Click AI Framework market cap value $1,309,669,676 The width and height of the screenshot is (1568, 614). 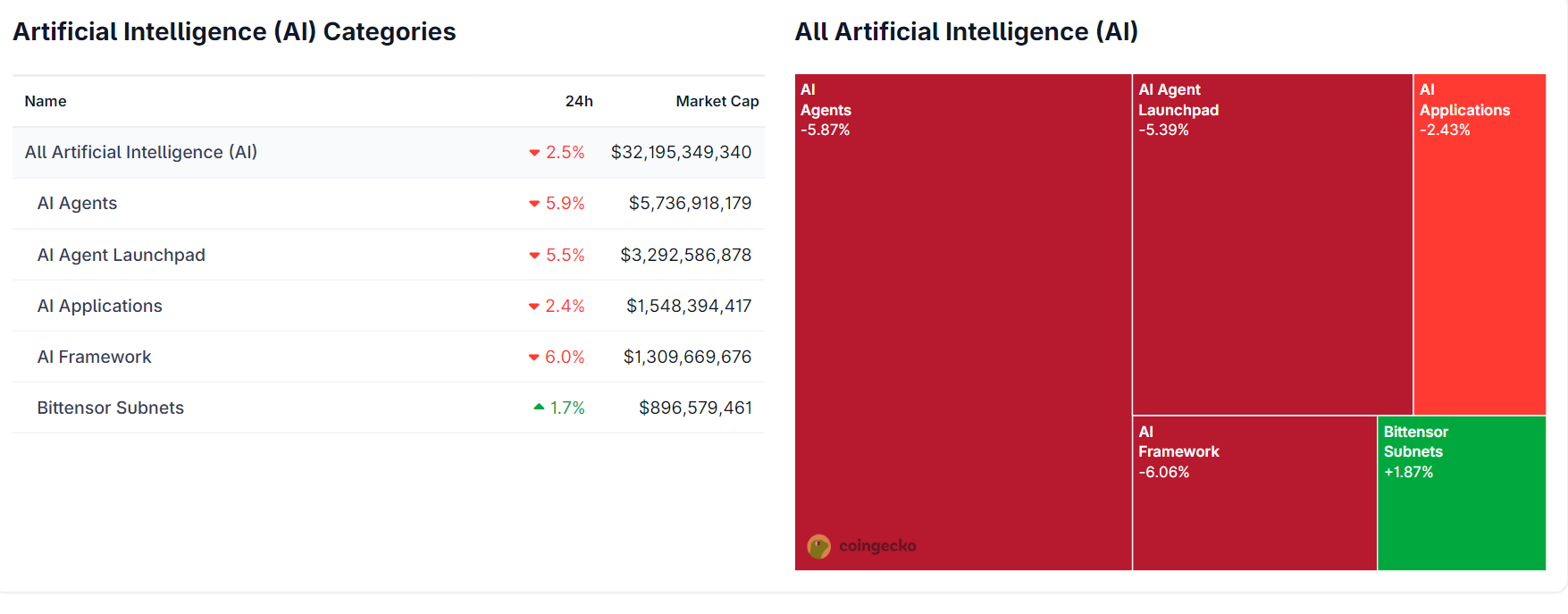click(687, 357)
